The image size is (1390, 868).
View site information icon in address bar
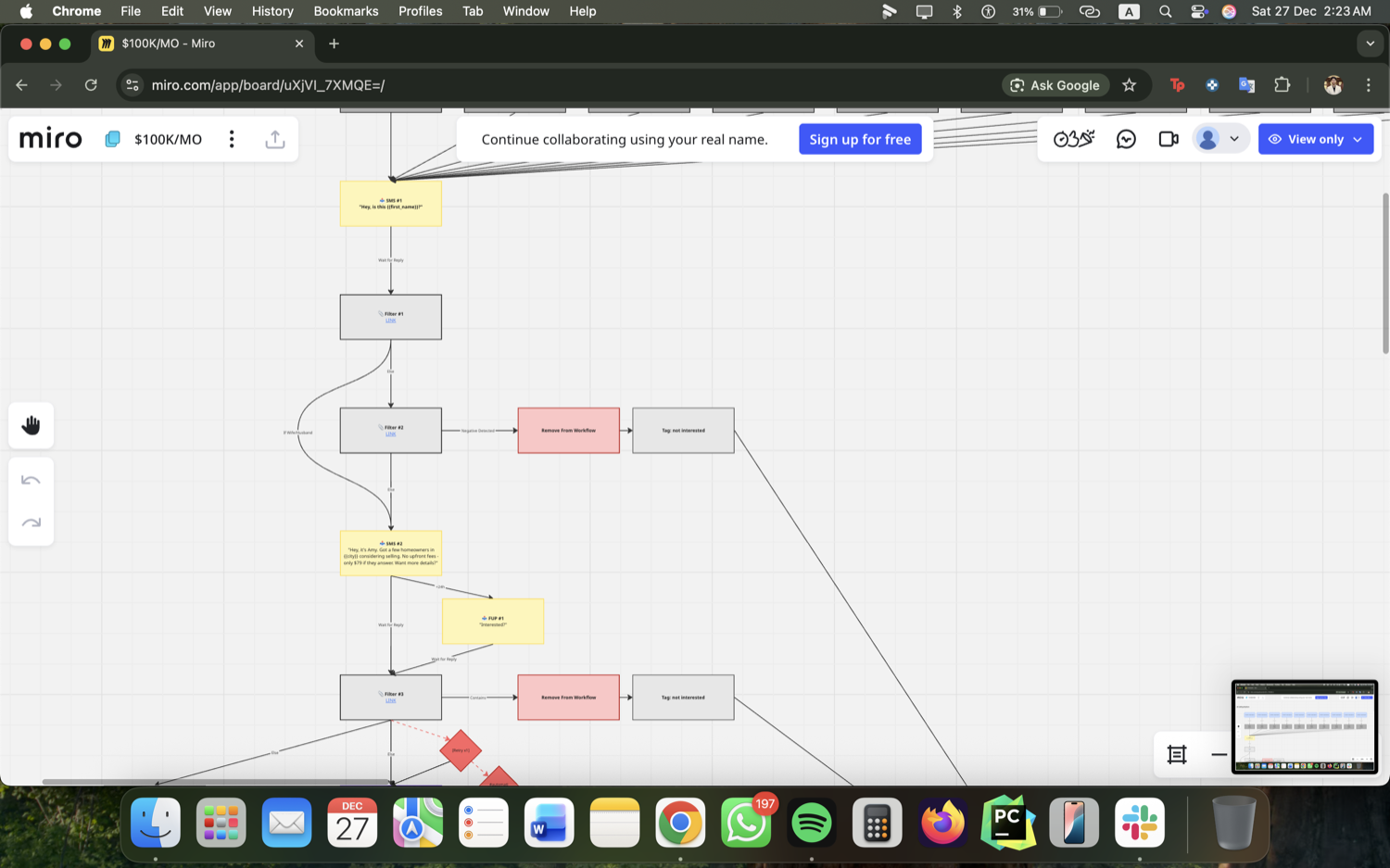[133, 85]
